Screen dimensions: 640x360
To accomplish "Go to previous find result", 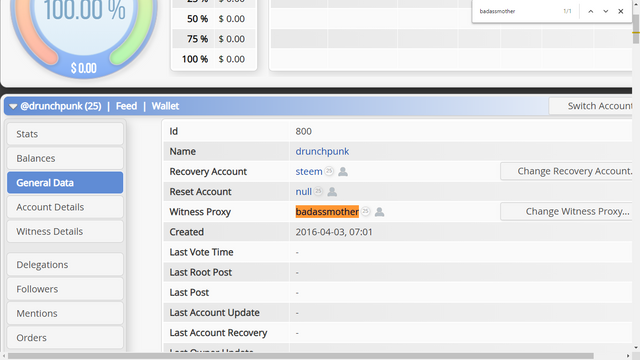I will (x=591, y=11).
